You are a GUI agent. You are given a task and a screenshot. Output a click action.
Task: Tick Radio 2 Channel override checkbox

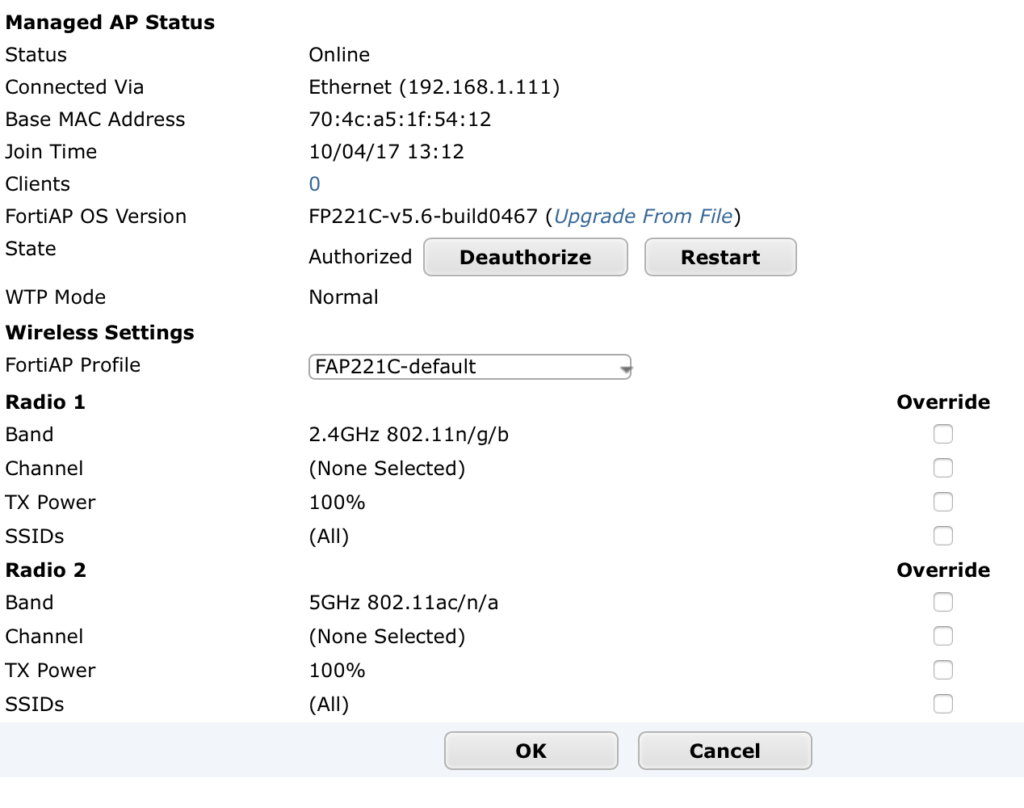[942, 636]
